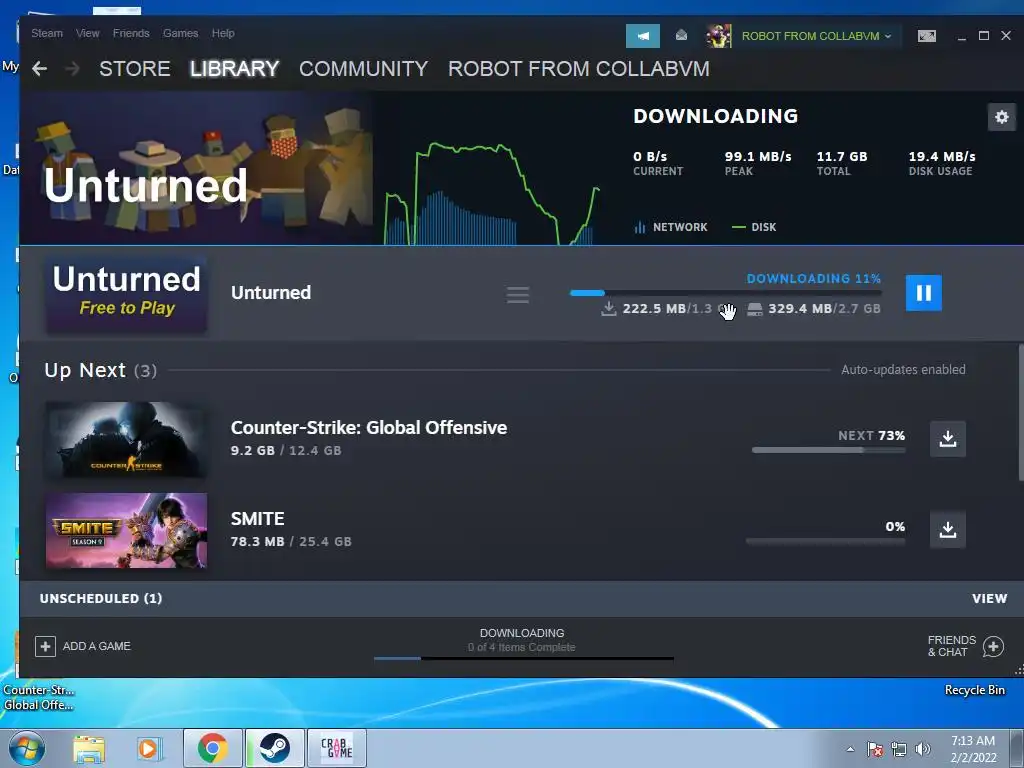1024x768 pixels.
Task: Switch to the STORE tab
Action: 135,69
